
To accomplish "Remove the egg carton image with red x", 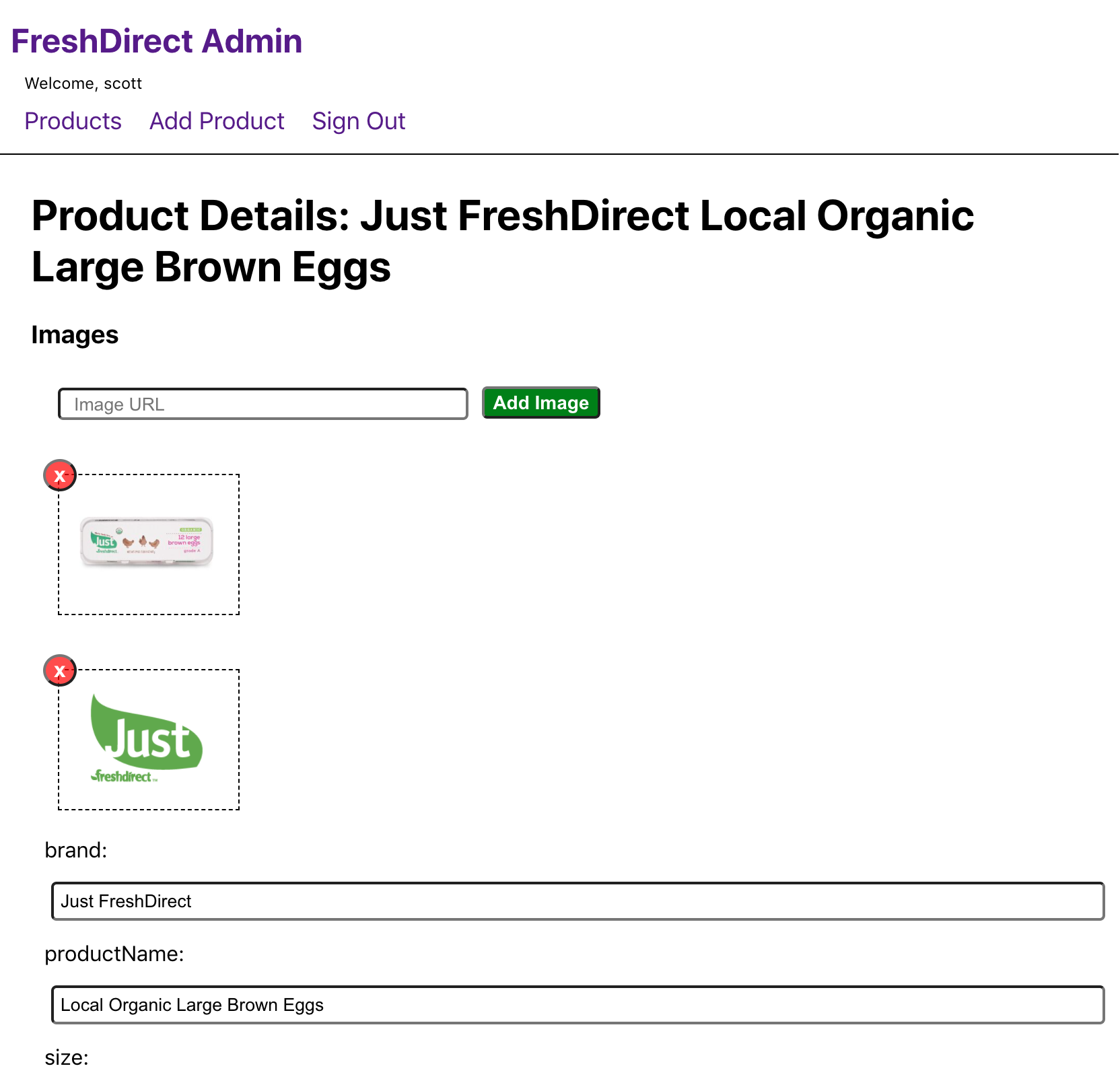I will click(x=60, y=476).
